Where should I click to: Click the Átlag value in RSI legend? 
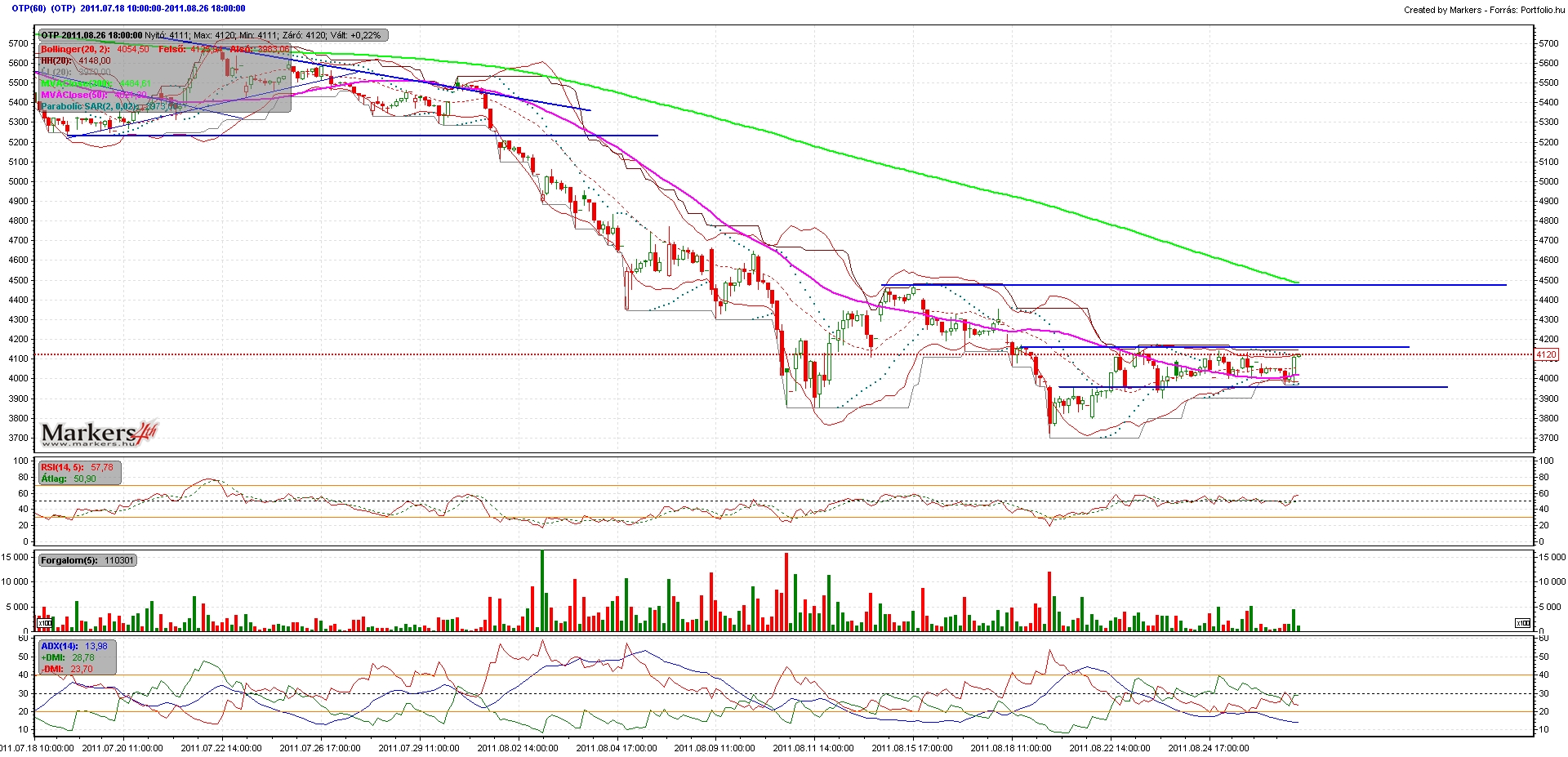pyautogui.click(x=69, y=479)
